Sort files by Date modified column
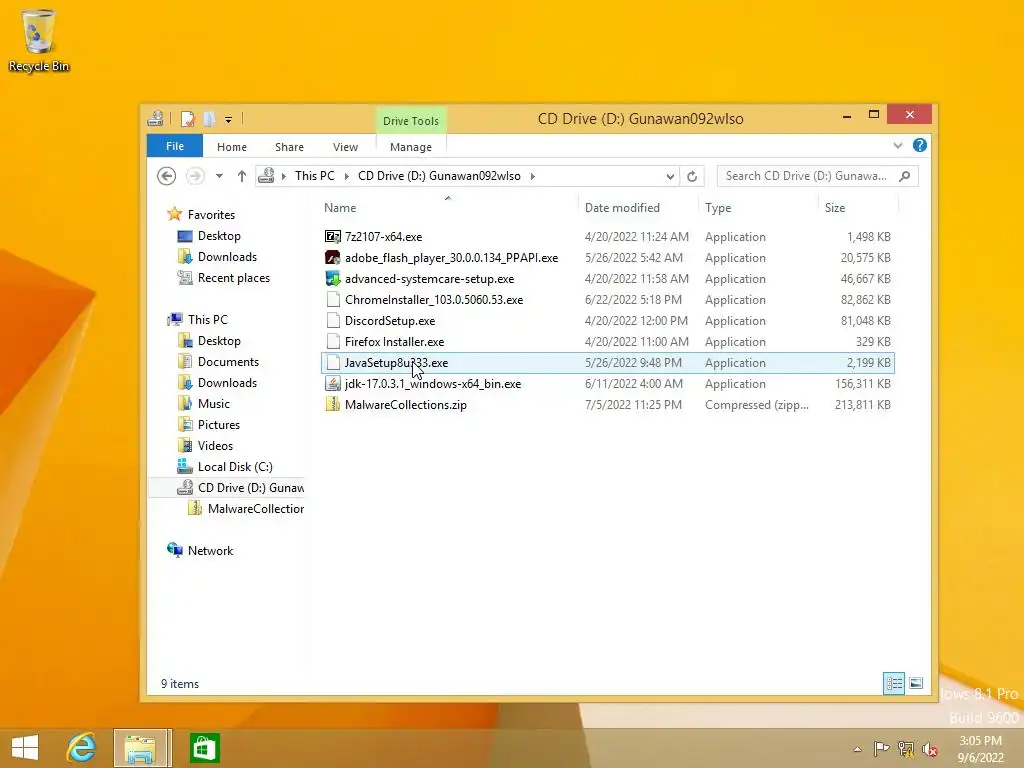1024x768 pixels. [x=622, y=208]
